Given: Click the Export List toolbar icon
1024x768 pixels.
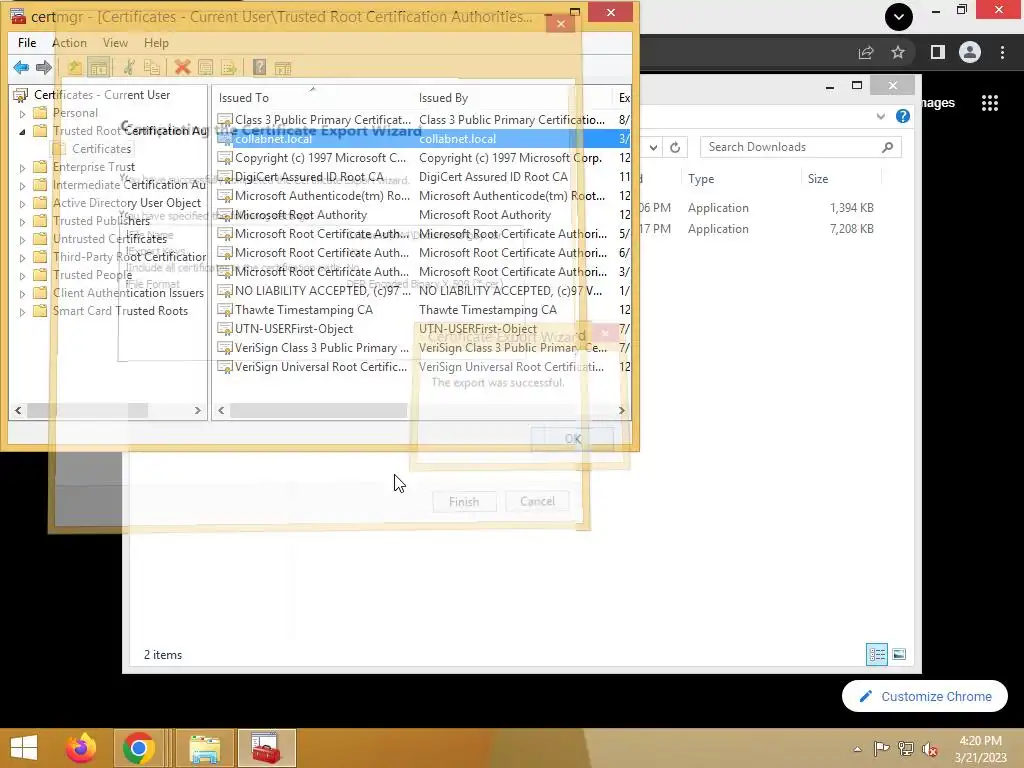Looking at the screenshot, I should [x=229, y=67].
